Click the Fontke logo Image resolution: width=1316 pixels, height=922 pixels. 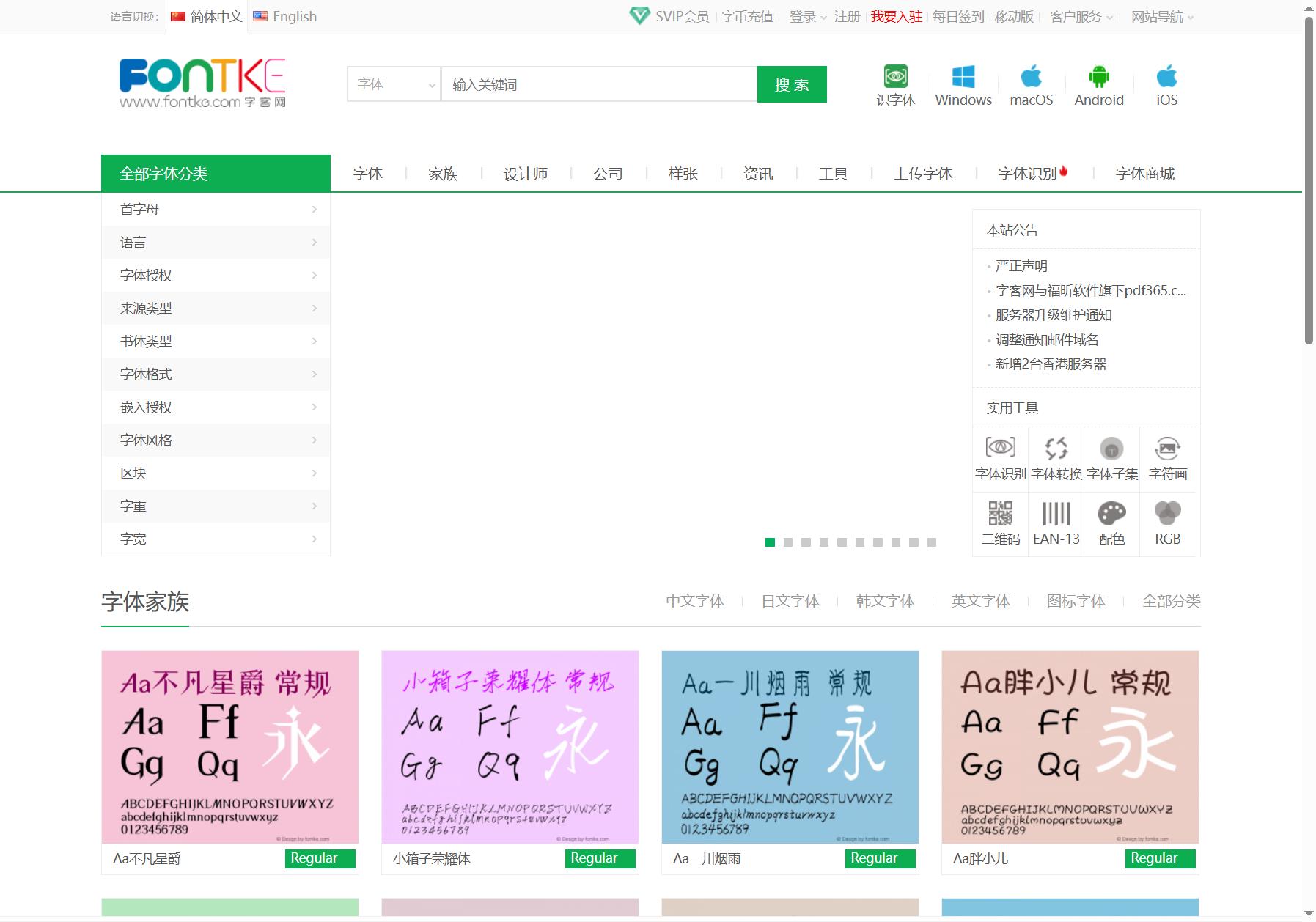202,84
